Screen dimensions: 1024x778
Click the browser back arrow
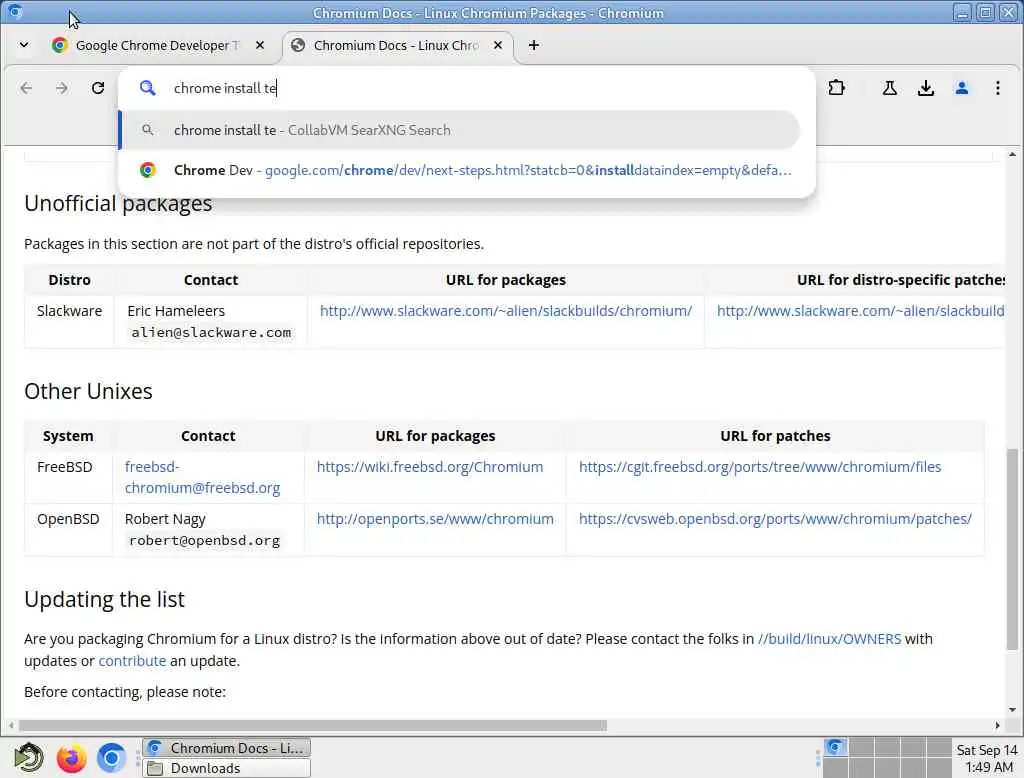pyautogui.click(x=26, y=88)
